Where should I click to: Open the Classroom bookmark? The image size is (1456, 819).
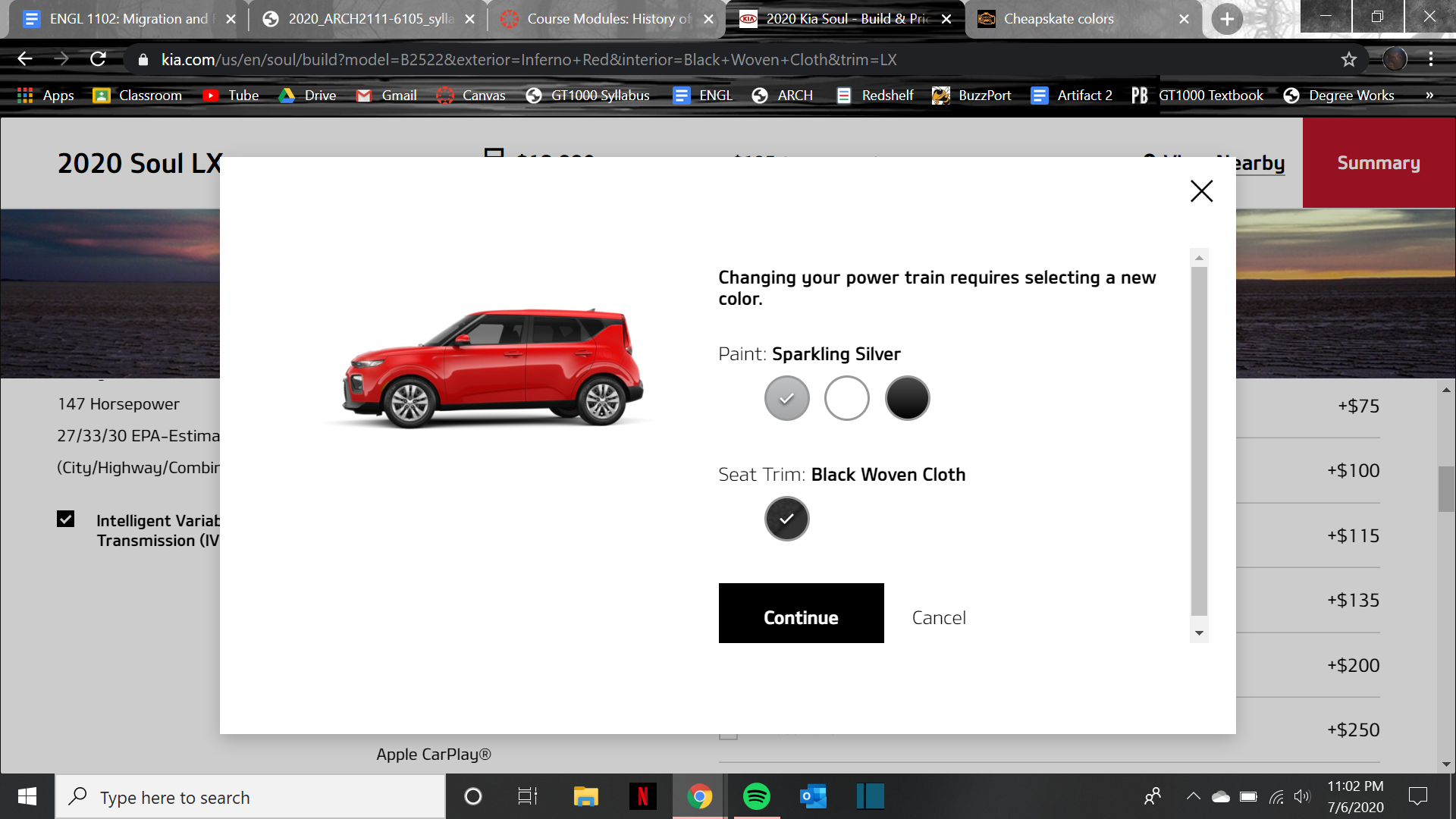click(x=137, y=96)
